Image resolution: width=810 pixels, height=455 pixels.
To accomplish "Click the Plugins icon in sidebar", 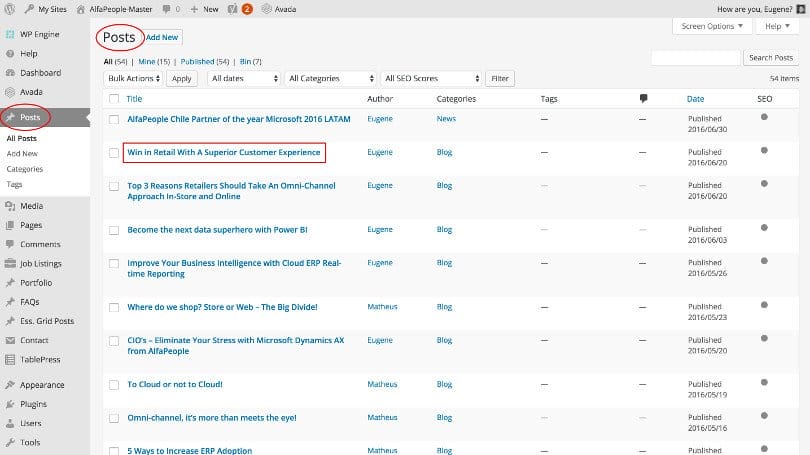I will click(x=10, y=404).
